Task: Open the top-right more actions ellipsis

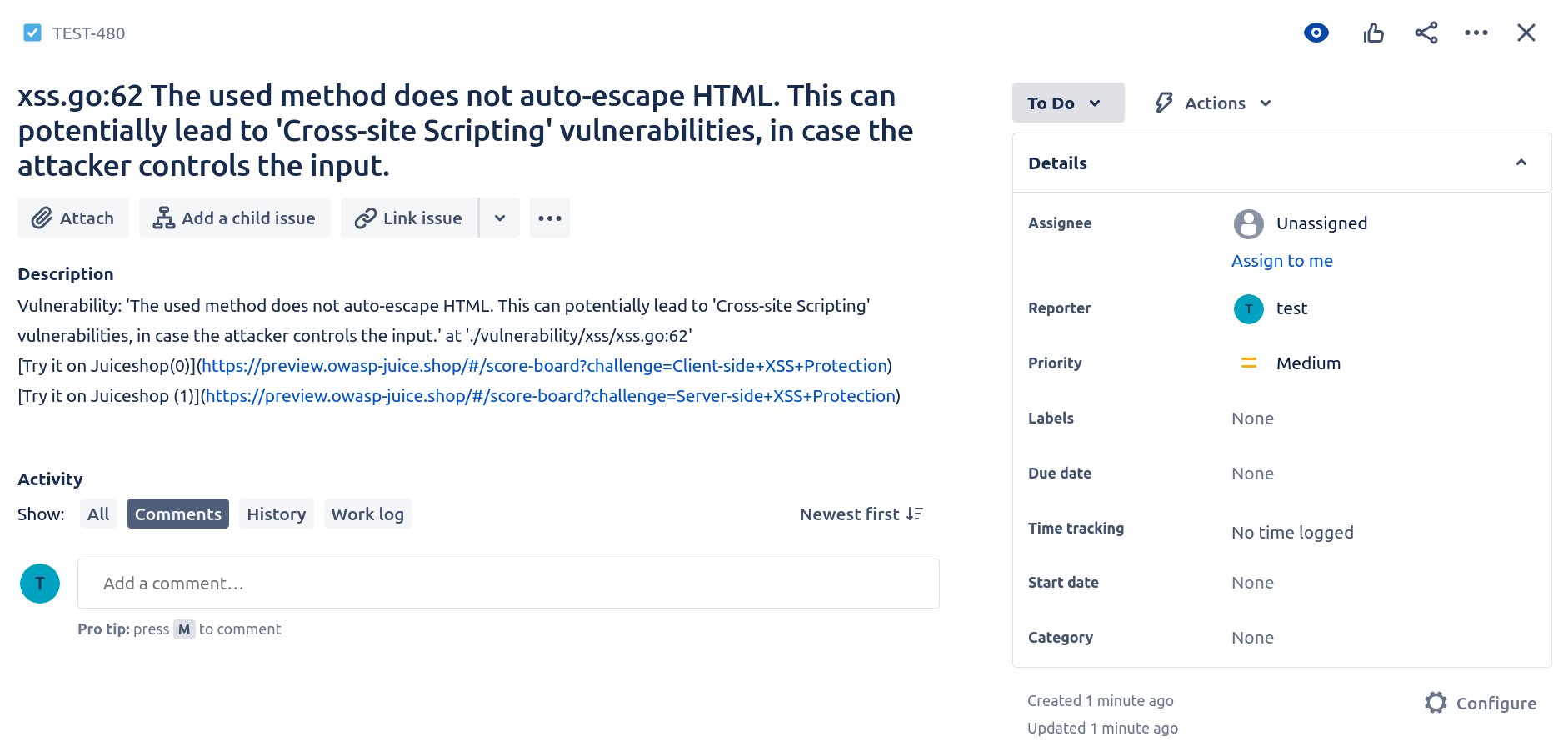Action: [x=1476, y=33]
